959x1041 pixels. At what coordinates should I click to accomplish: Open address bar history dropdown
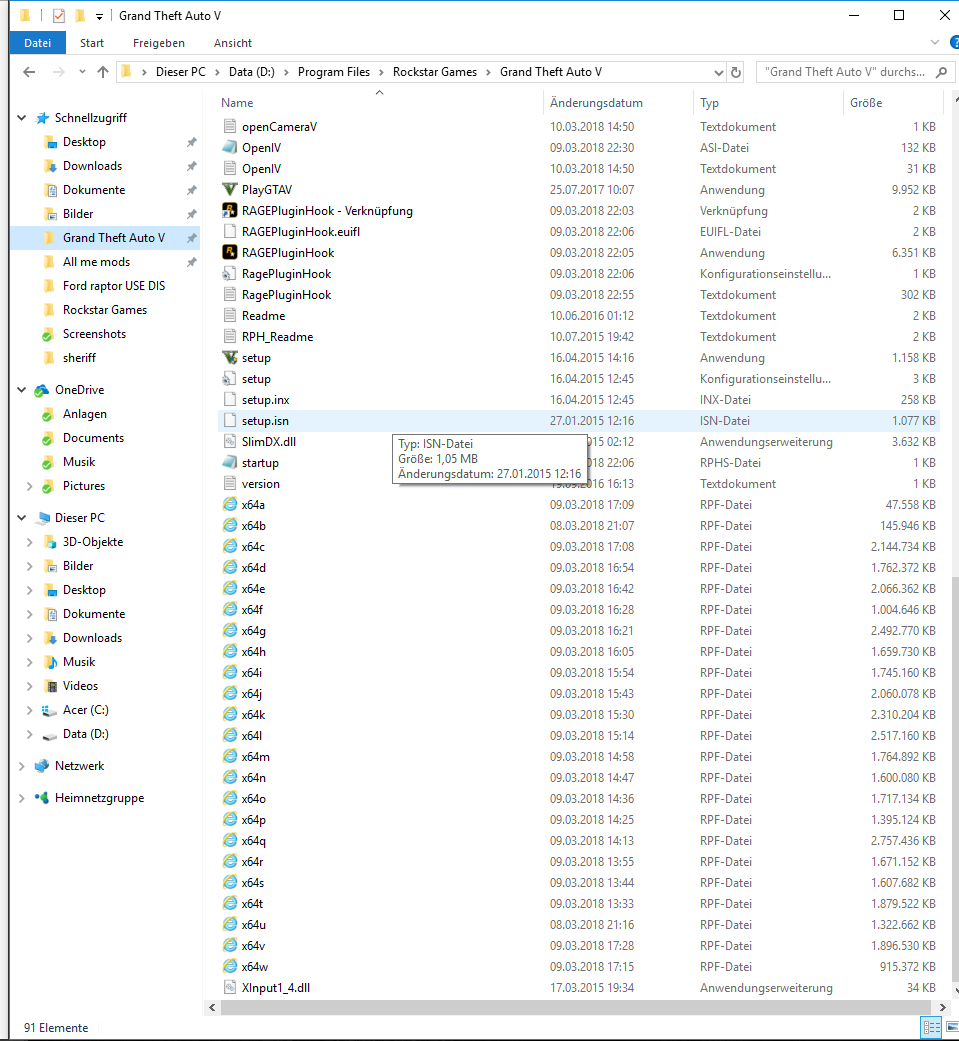(x=719, y=72)
